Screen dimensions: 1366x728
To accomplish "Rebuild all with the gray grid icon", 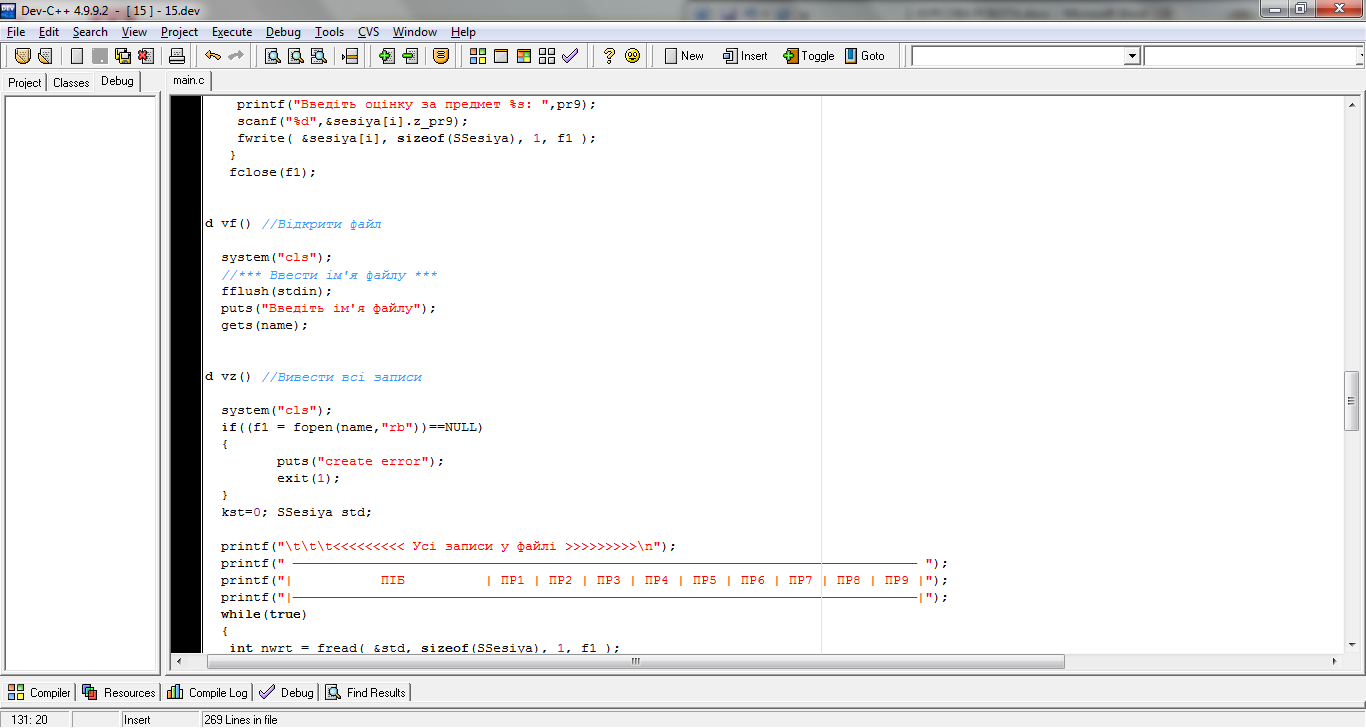I will tap(547, 56).
